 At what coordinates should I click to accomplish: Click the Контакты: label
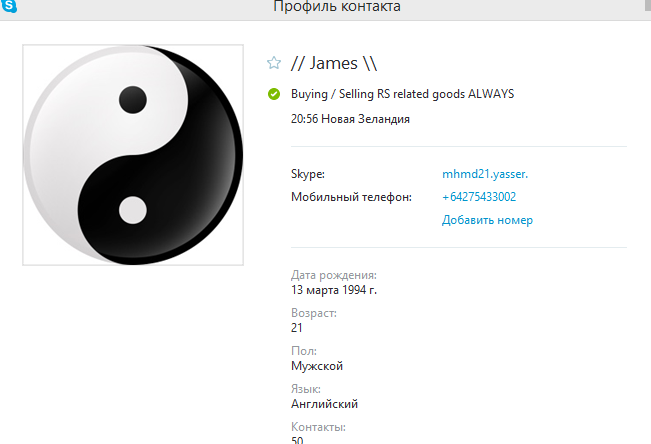point(318,427)
